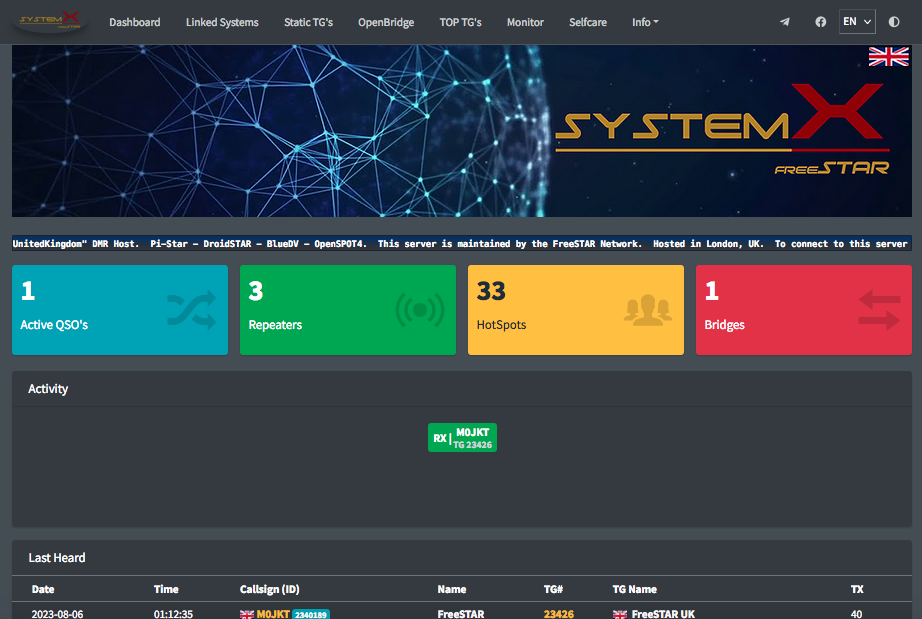Click the UK flag on banner

click(x=888, y=57)
